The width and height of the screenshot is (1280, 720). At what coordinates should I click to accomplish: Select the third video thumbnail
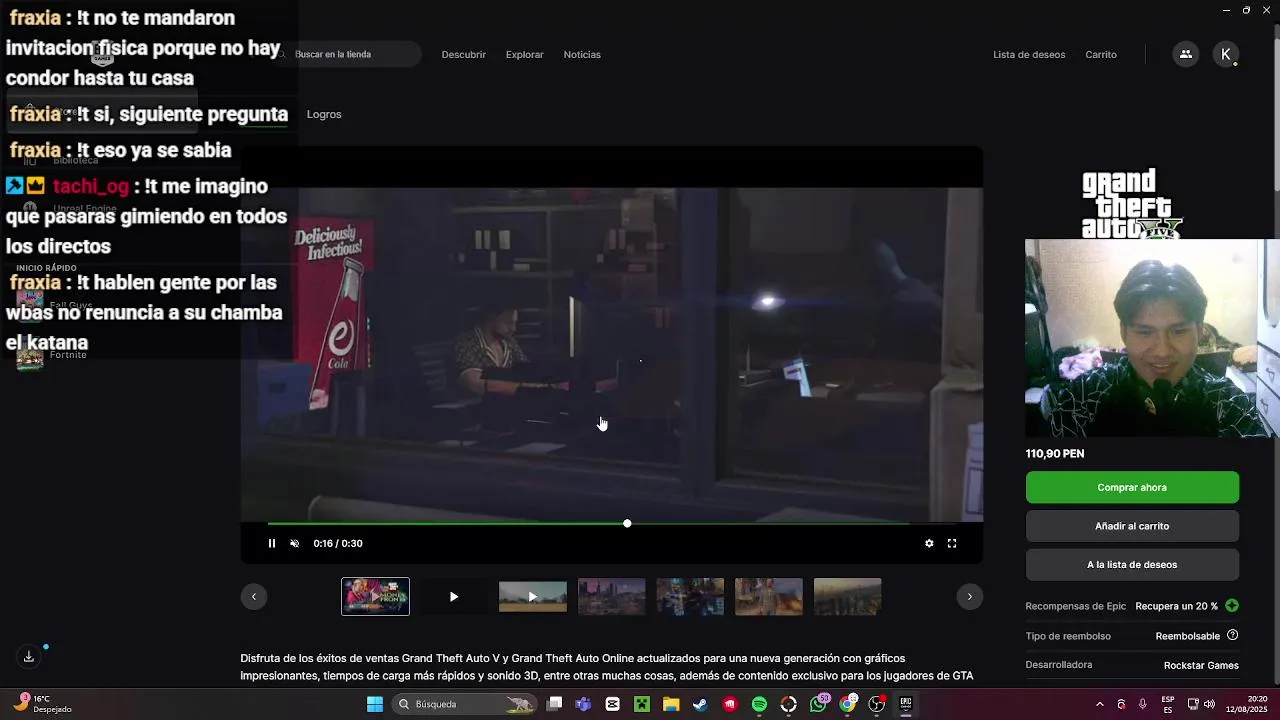pyautogui.click(x=533, y=596)
